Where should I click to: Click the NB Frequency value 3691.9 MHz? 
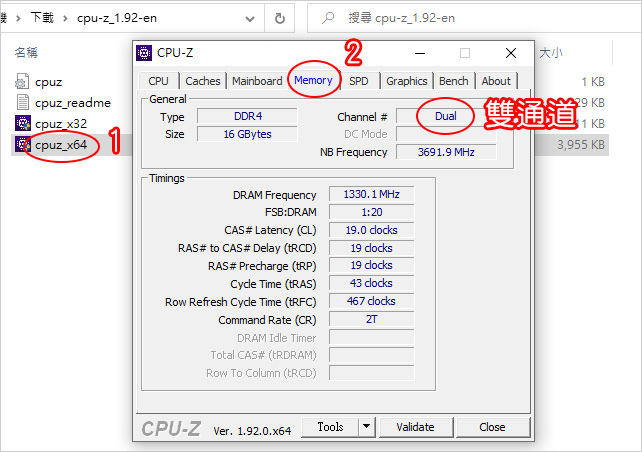point(446,152)
